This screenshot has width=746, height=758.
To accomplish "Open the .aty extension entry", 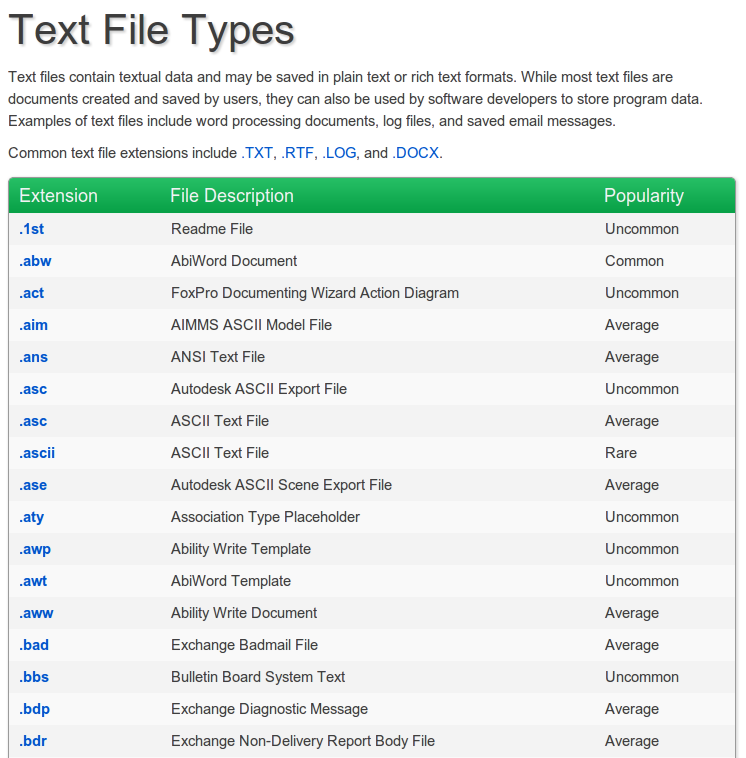I will point(32,517).
